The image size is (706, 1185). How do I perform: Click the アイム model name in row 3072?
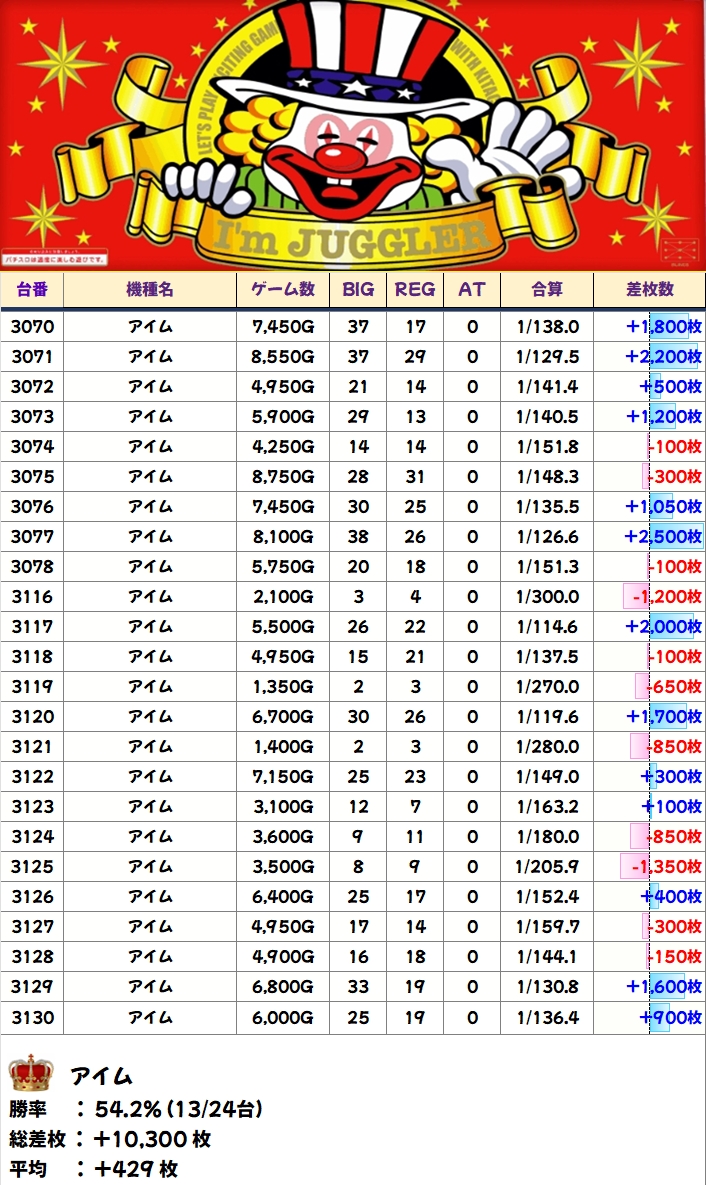[x=150, y=387]
